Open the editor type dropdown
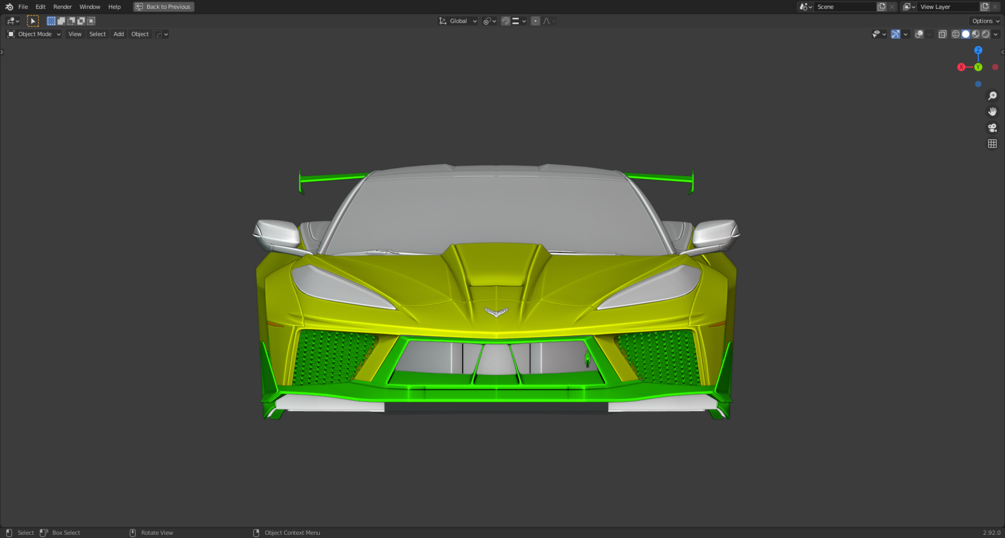Image resolution: width=1005 pixels, height=538 pixels. [13, 21]
